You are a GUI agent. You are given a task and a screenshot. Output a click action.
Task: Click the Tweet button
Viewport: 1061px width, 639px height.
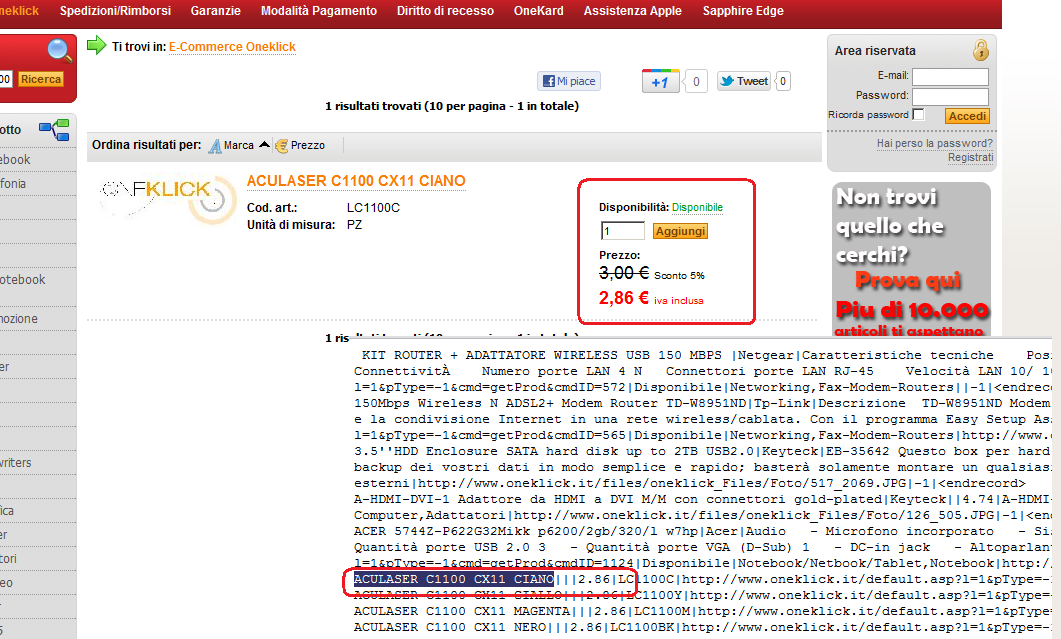pyautogui.click(x=744, y=81)
